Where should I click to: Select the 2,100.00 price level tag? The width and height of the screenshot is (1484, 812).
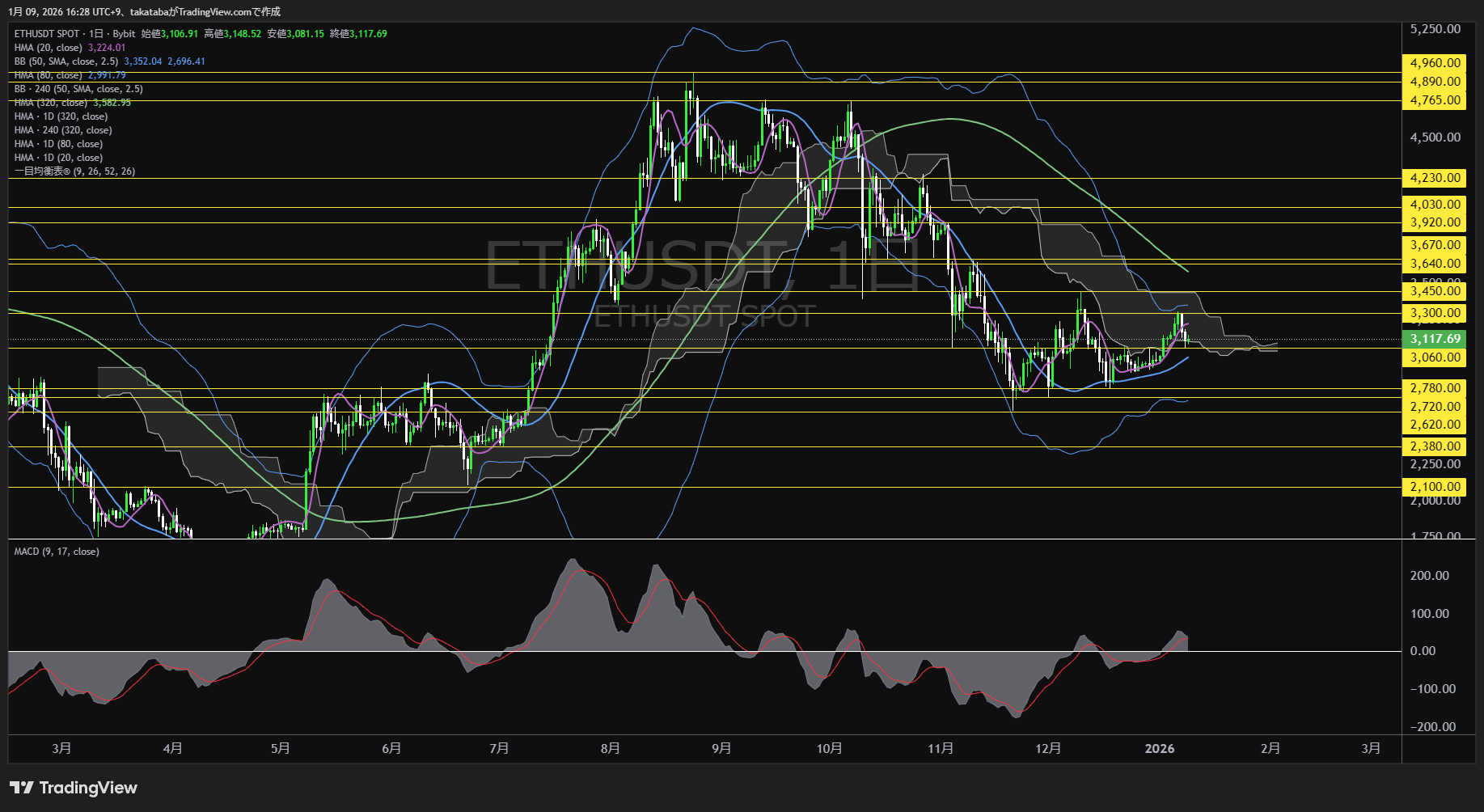click(1435, 487)
